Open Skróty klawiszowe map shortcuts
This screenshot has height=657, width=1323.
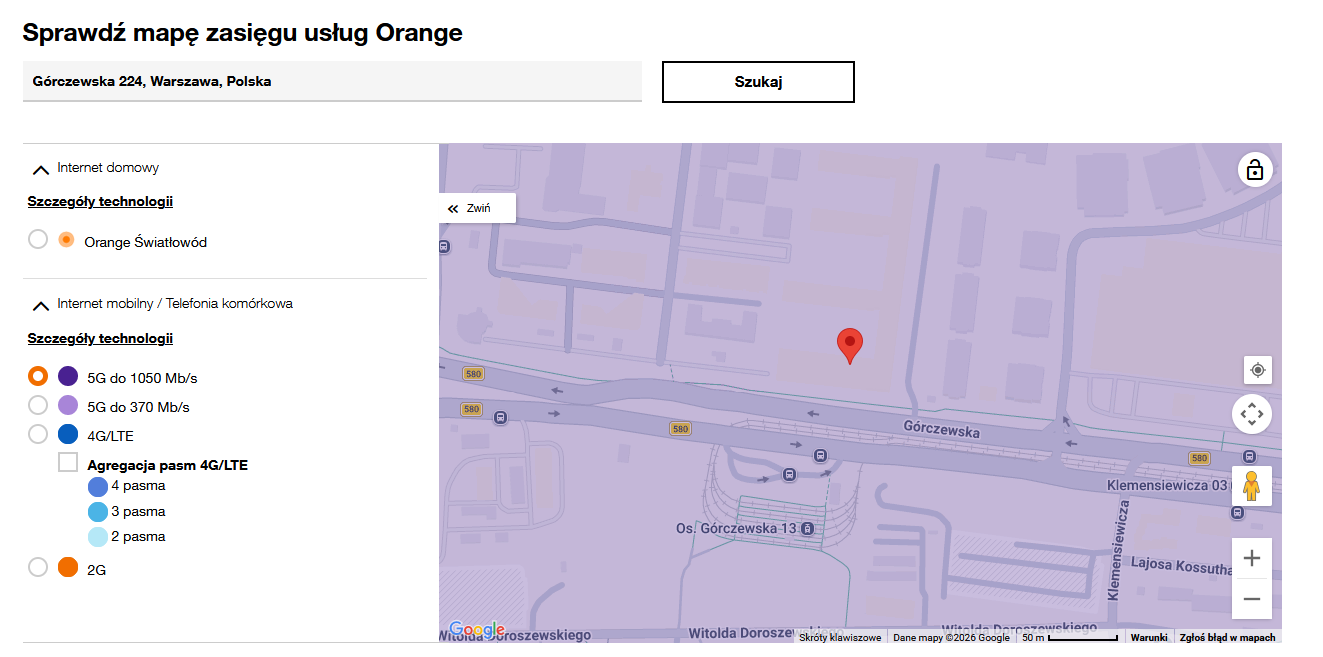click(840, 637)
